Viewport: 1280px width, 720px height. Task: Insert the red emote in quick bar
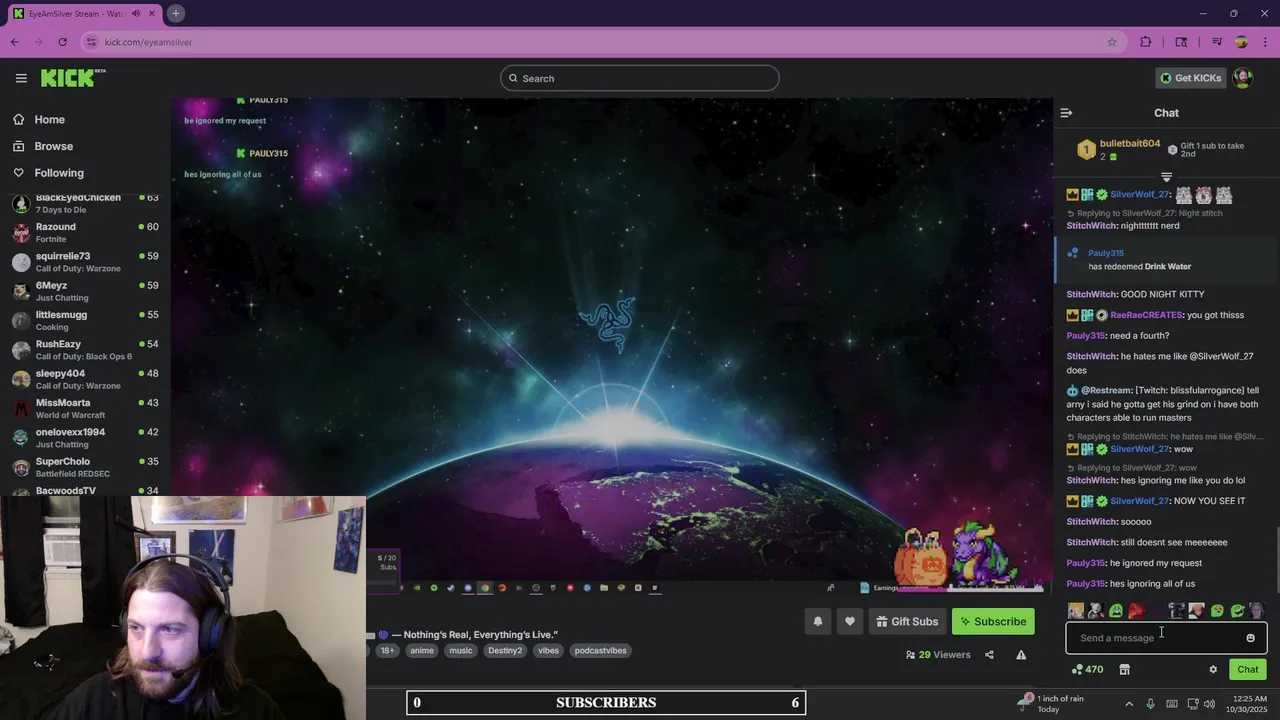[1136, 611]
